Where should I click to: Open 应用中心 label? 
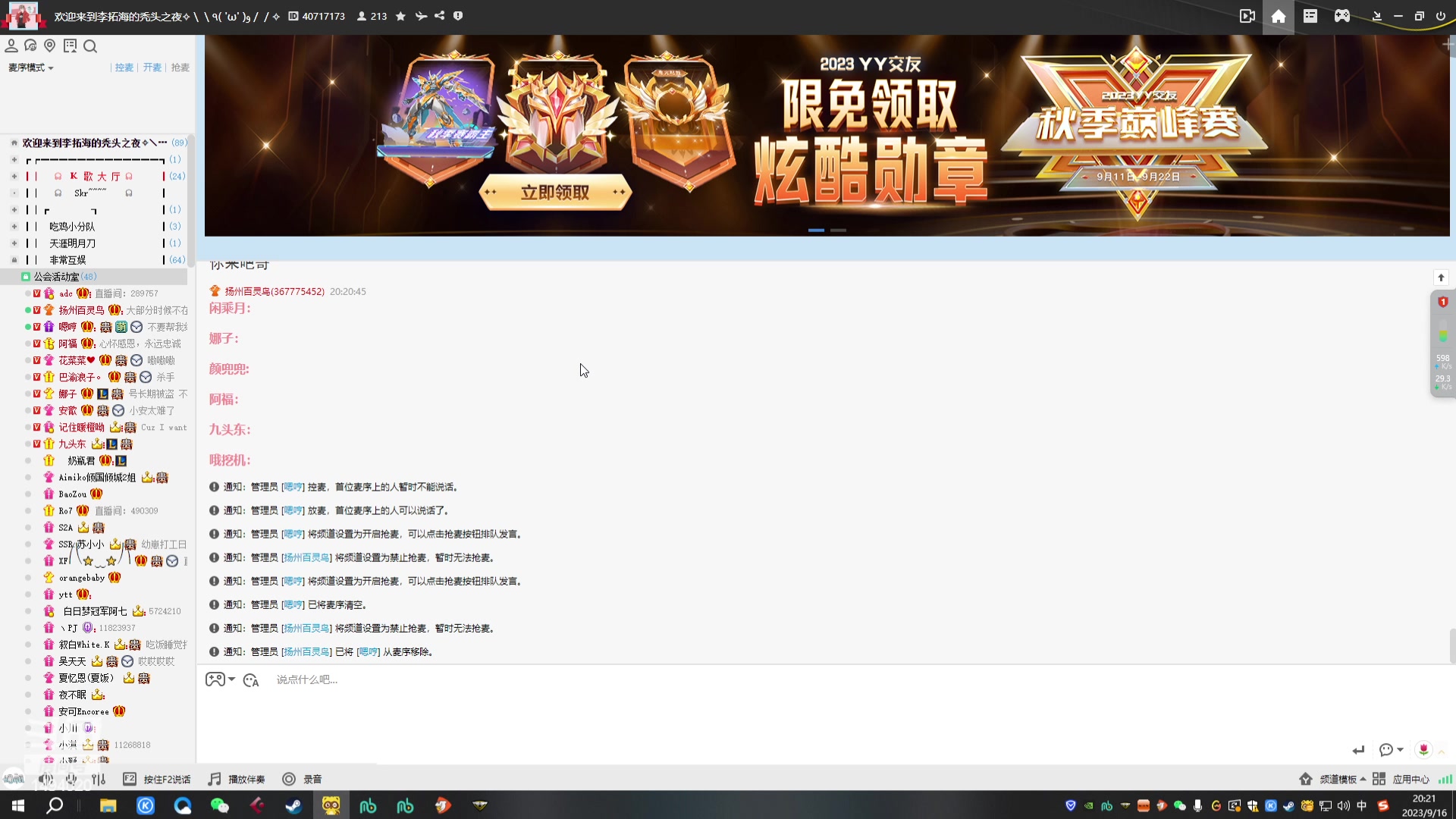(1410, 779)
